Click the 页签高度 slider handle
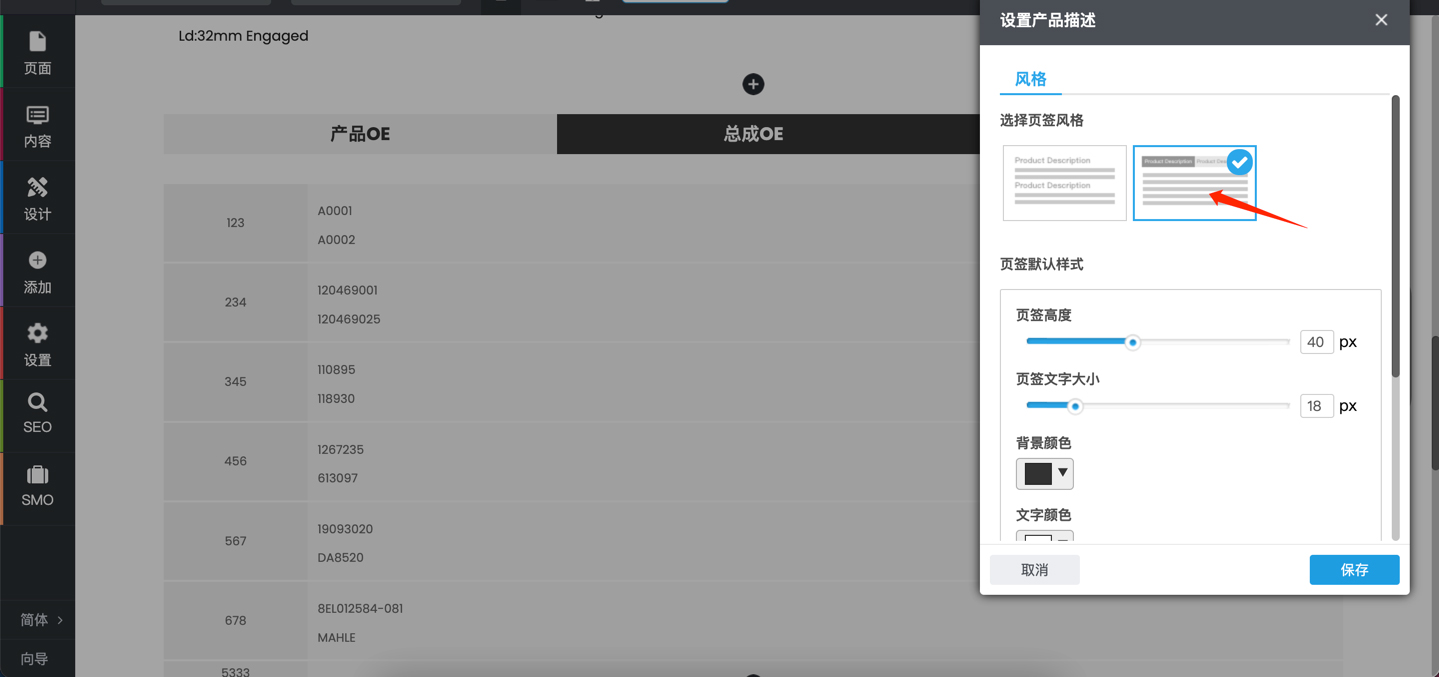This screenshot has height=677, width=1439. [x=1132, y=342]
